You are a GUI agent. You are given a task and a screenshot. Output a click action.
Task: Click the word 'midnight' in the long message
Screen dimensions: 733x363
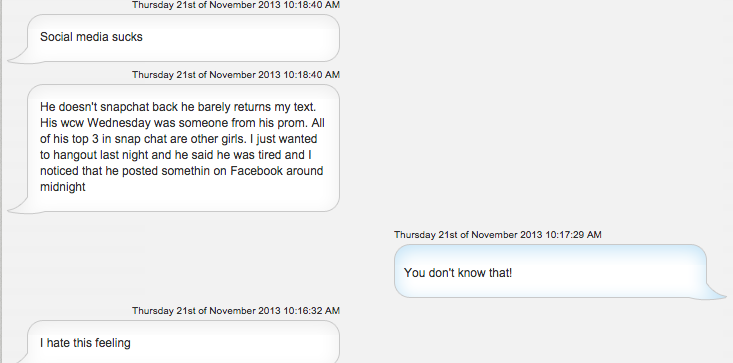[x=63, y=187]
